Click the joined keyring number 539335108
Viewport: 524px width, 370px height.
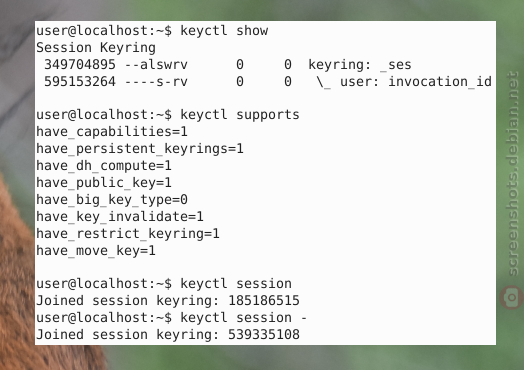tap(264, 335)
